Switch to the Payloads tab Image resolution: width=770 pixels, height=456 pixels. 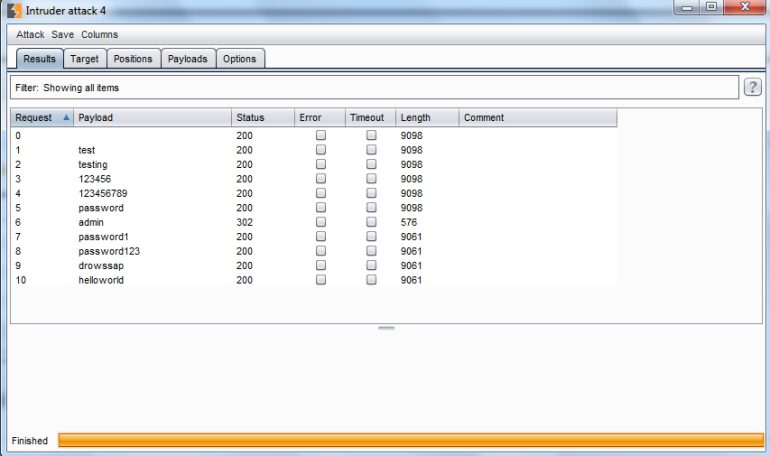[187, 59]
